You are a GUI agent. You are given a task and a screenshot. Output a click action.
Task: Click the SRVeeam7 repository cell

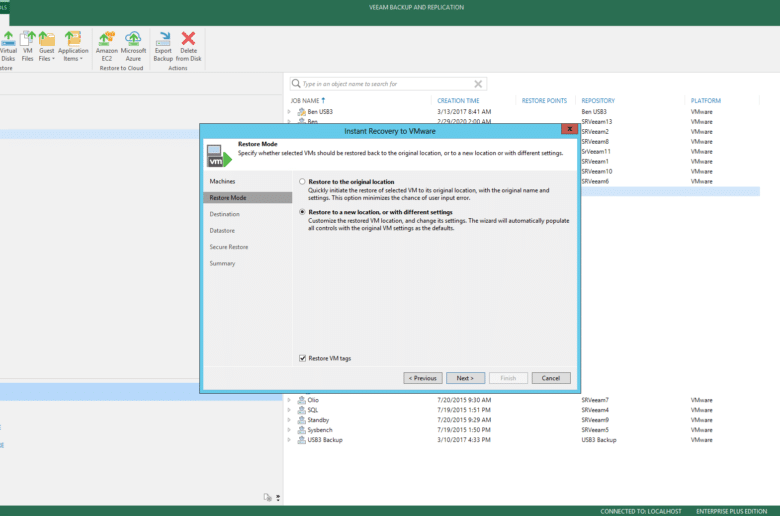point(595,400)
